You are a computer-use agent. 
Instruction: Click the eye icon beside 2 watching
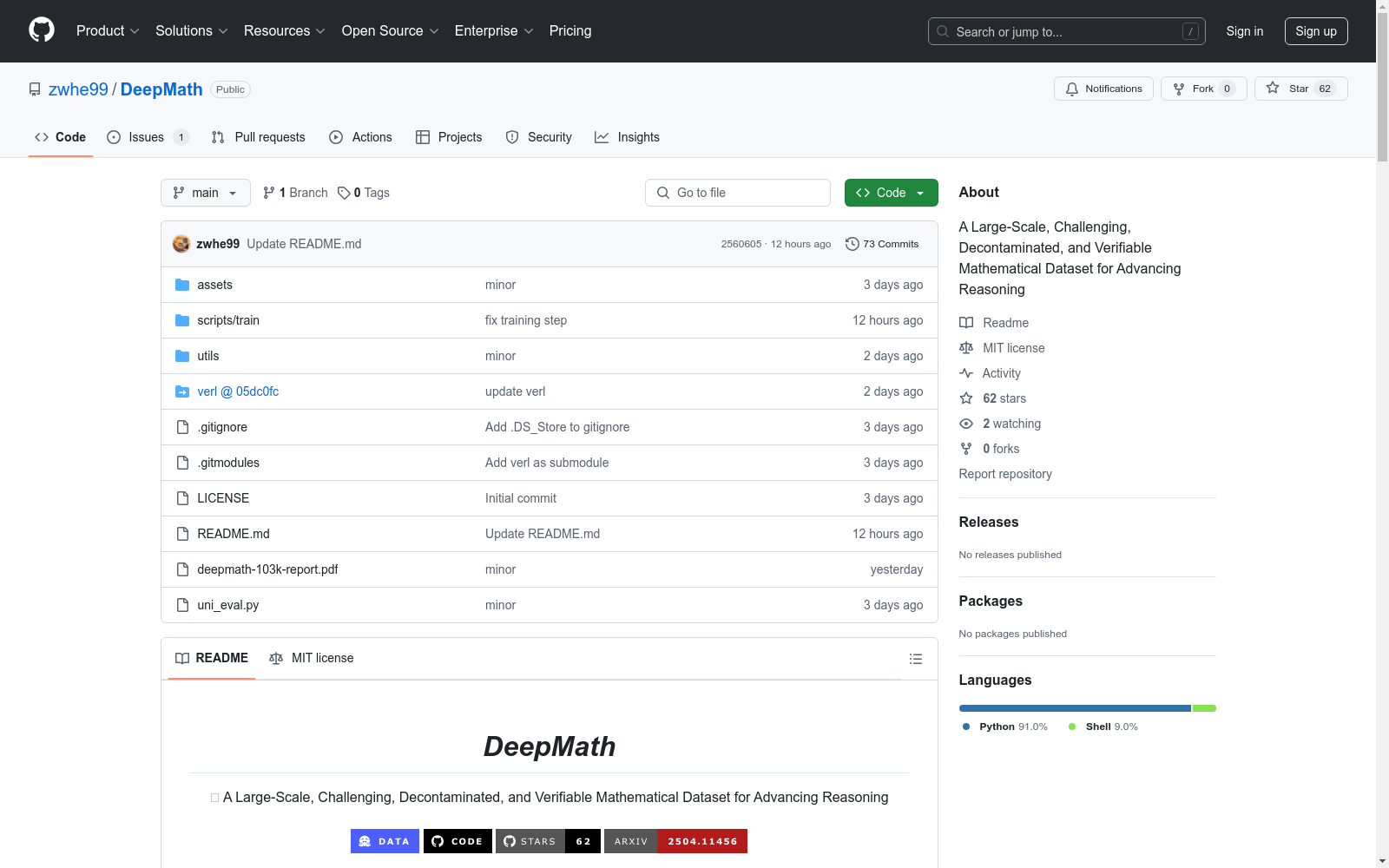point(966,424)
